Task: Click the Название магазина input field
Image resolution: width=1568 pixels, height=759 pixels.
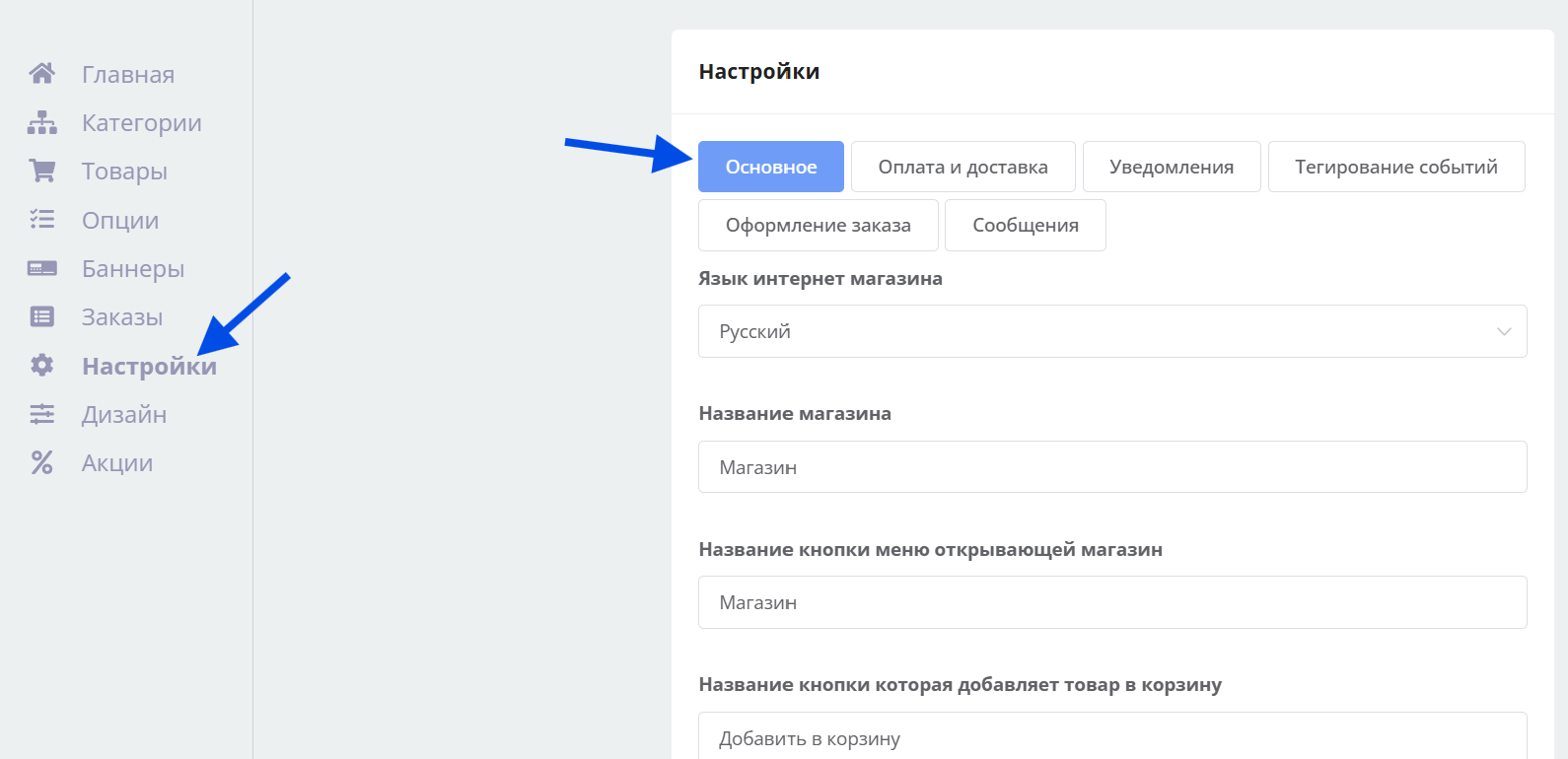Action: [x=1111, y=467]
